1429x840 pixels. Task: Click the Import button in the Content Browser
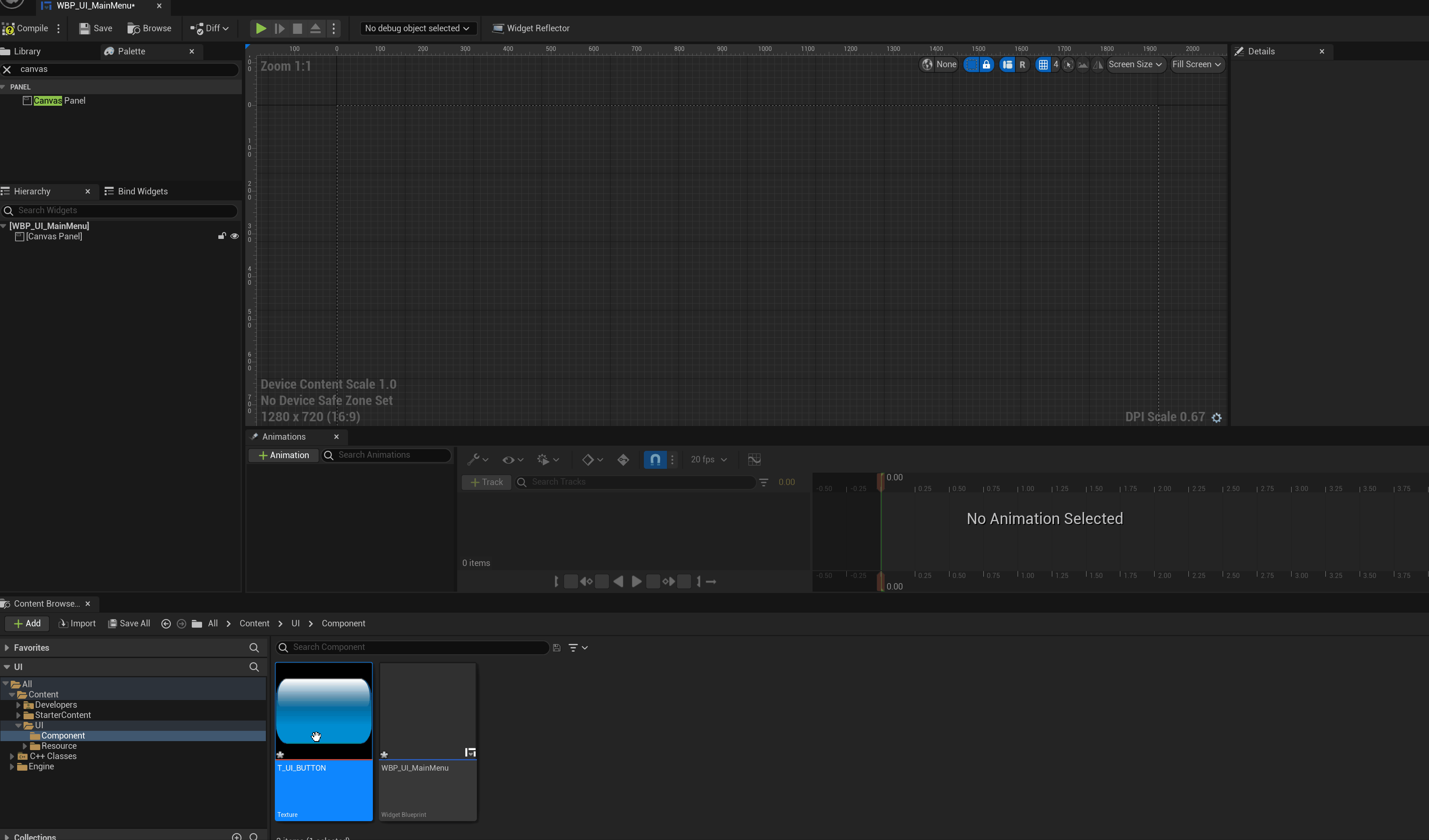tap(77, 623)
